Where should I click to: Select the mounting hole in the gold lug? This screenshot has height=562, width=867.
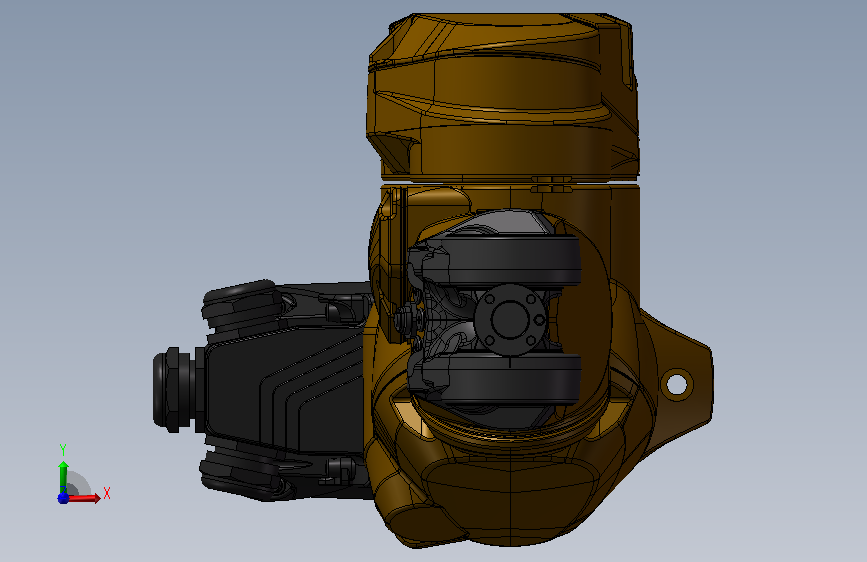point(676,383)
